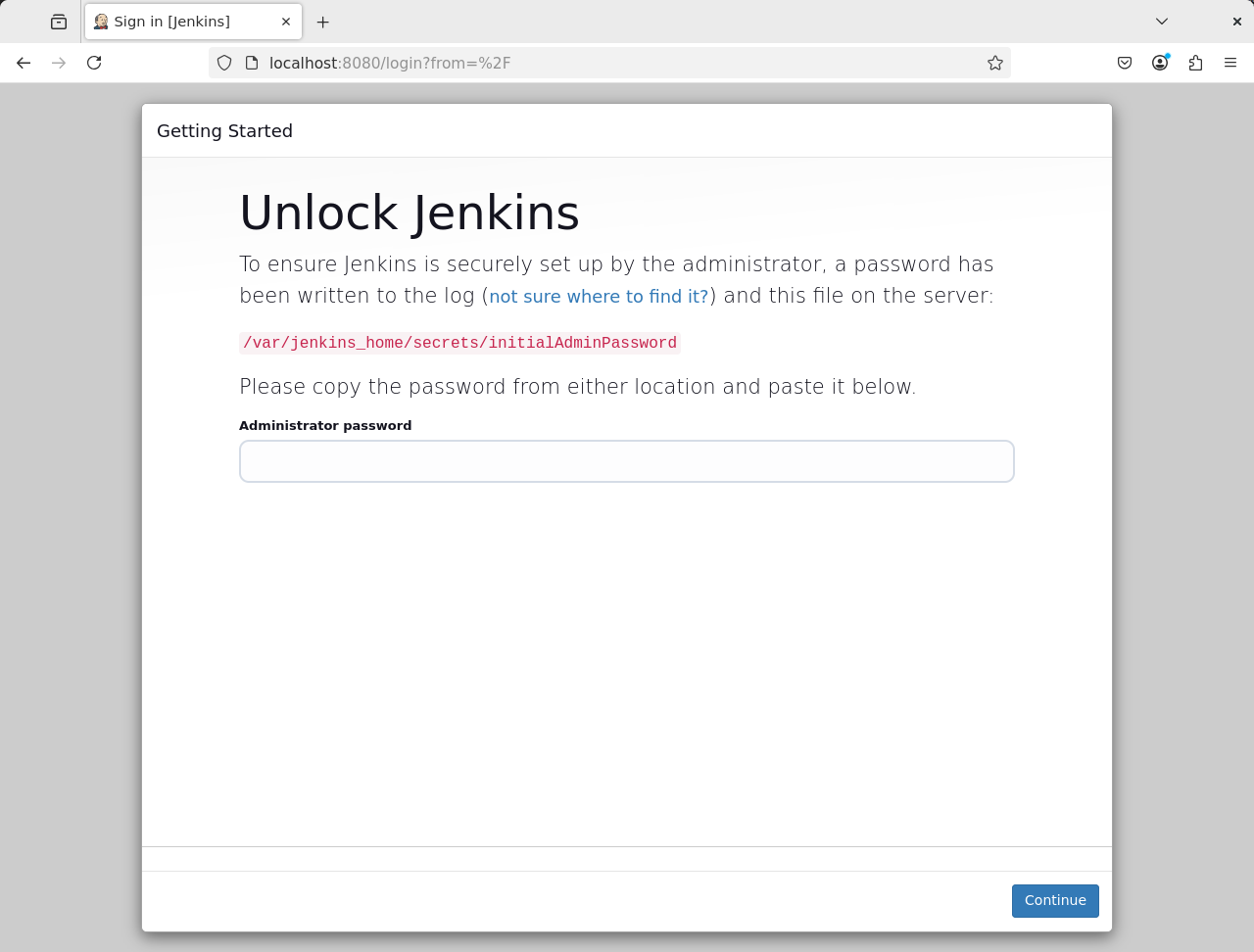
Task: Click the page info icon in address bar
Action: 252,63
